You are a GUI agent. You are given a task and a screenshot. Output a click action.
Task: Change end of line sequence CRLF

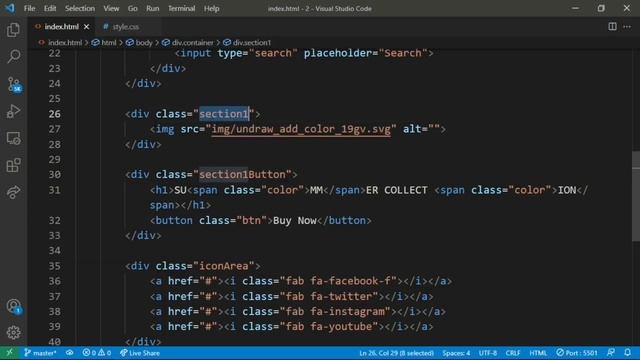pyautogui.click(x=513, y=353)
